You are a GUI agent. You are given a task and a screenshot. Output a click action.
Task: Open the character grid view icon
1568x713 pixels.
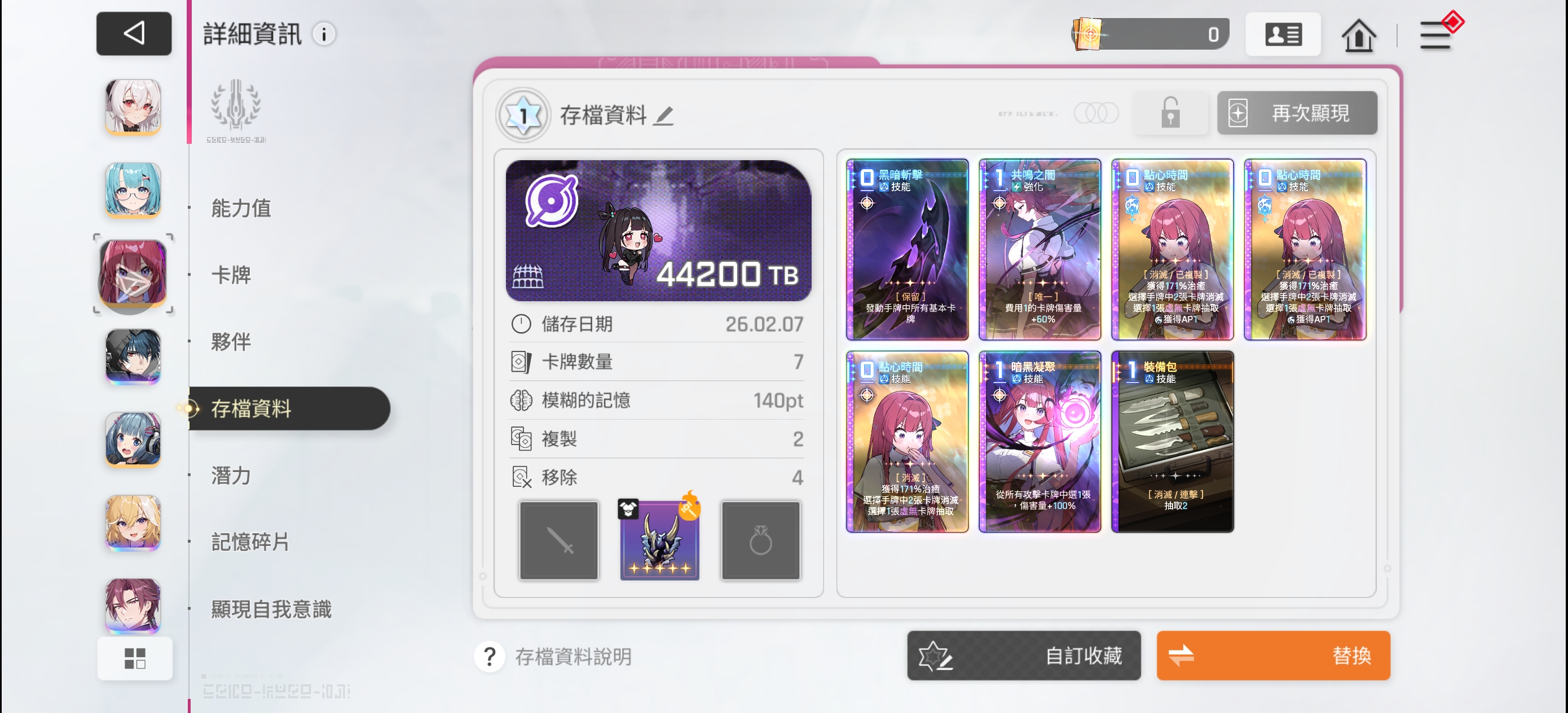pyautogui.click(x=135, y=658)
